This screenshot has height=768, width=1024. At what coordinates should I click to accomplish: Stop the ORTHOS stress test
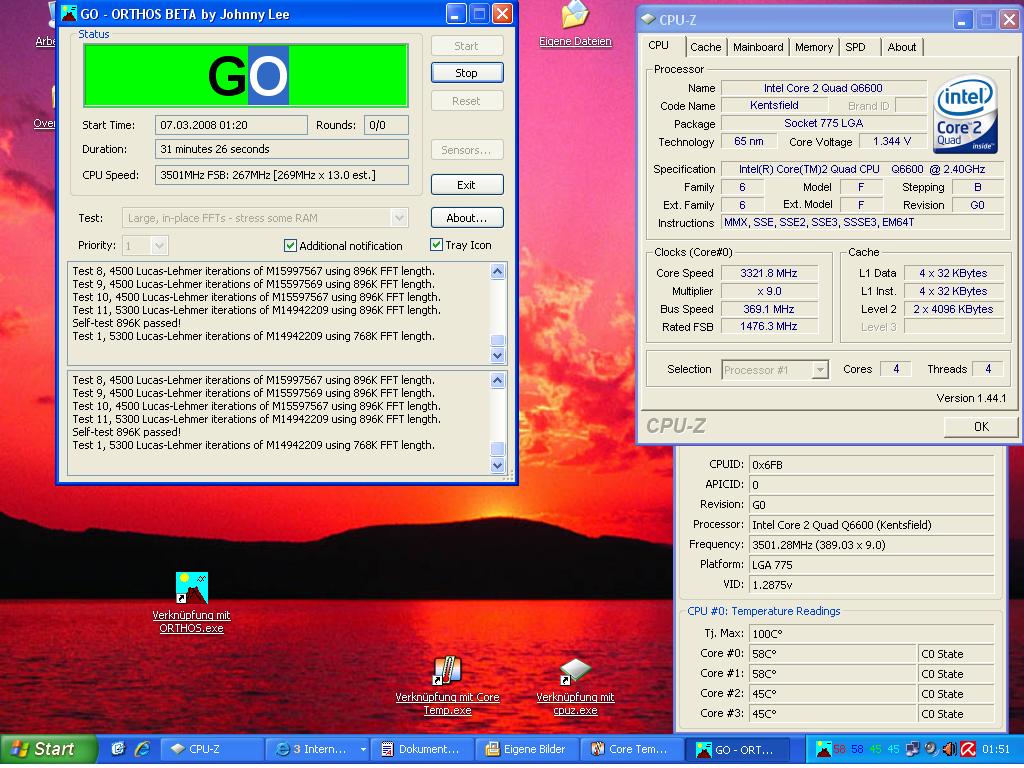point(467,73)
